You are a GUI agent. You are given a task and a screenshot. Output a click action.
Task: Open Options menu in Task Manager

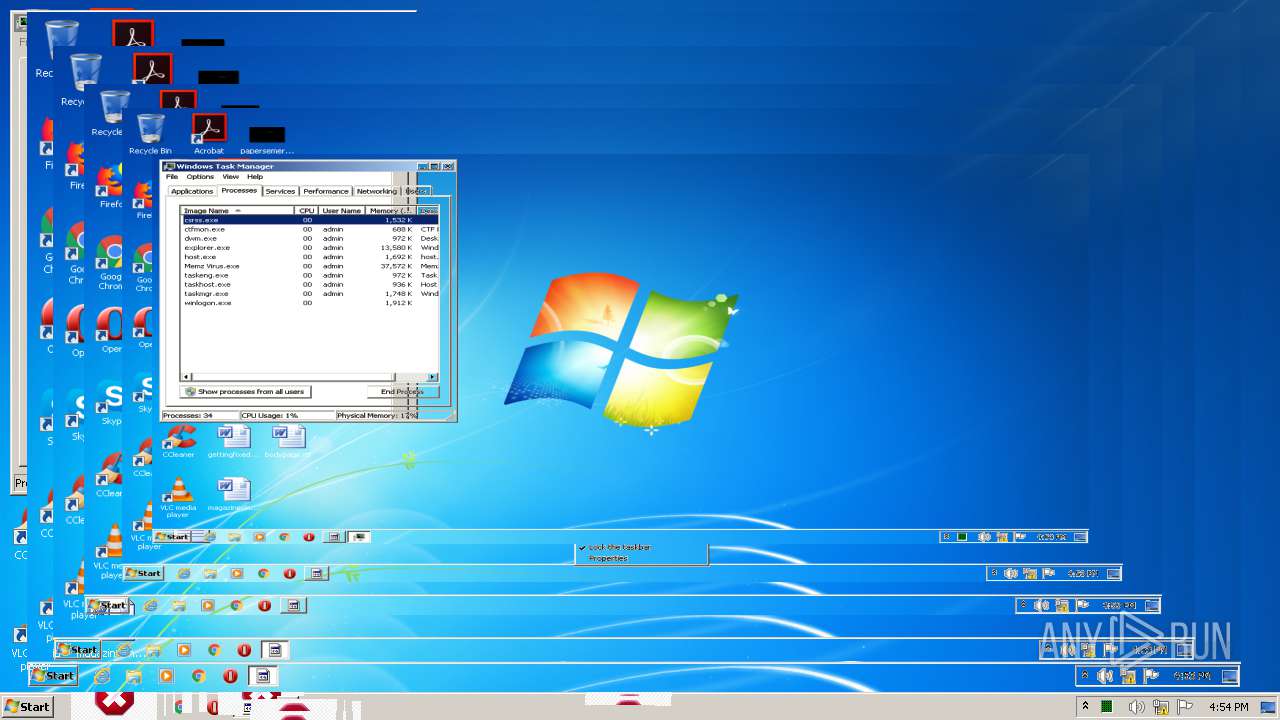(x=200, y=177)
